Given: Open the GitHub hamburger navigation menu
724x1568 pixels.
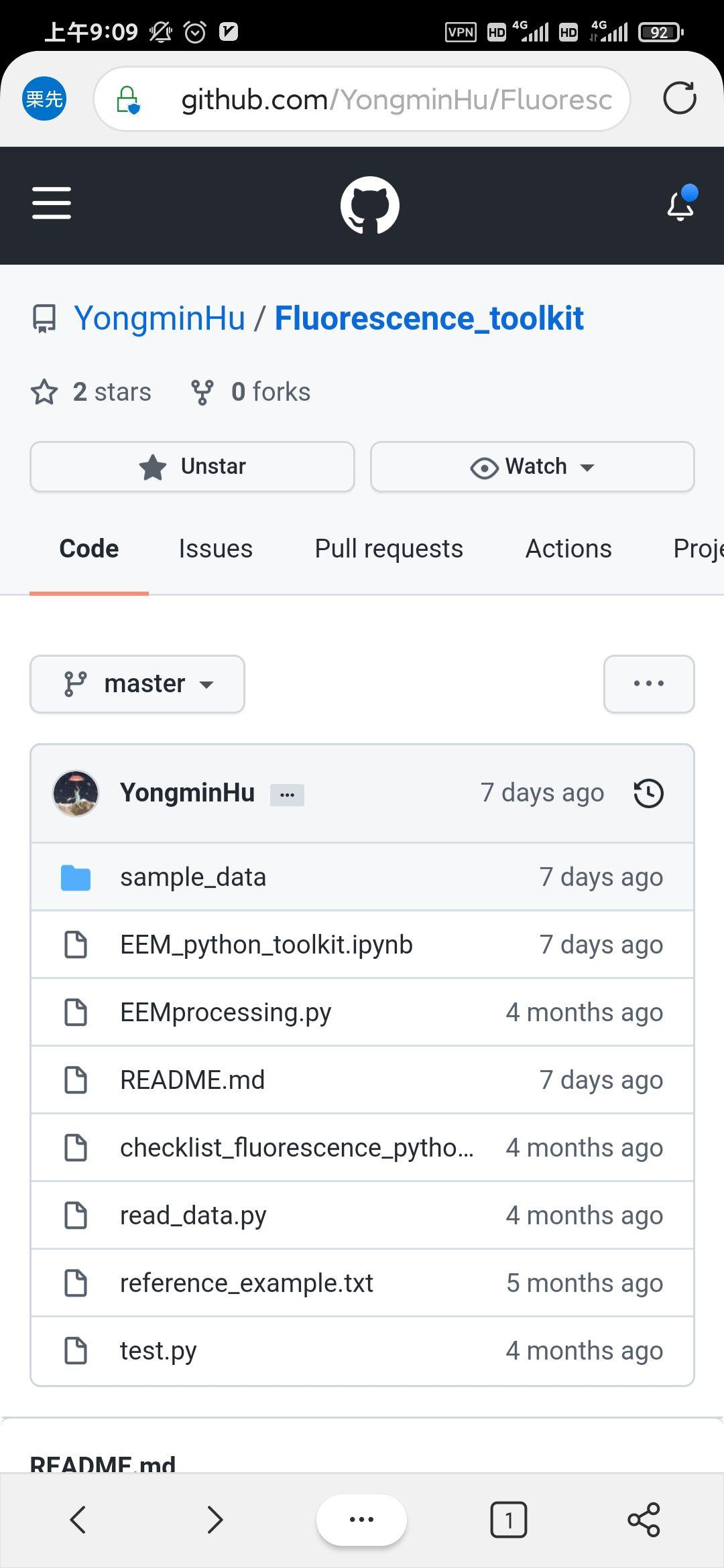Looking at the screenshot, I should [52, 203].
